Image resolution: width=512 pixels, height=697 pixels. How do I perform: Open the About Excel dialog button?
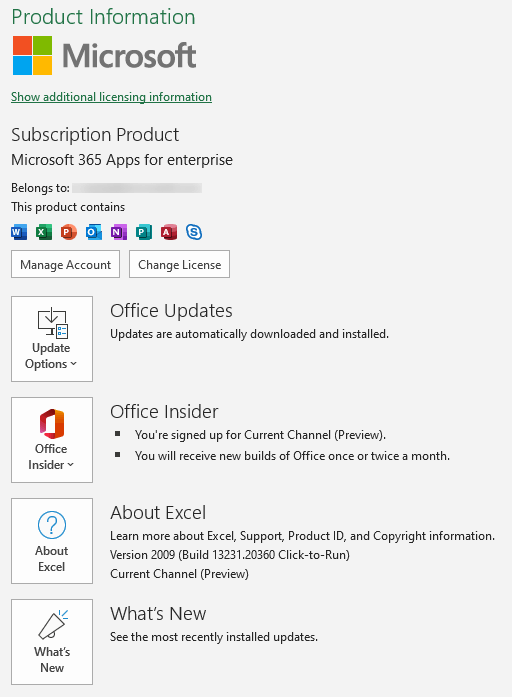click(52, 541)
